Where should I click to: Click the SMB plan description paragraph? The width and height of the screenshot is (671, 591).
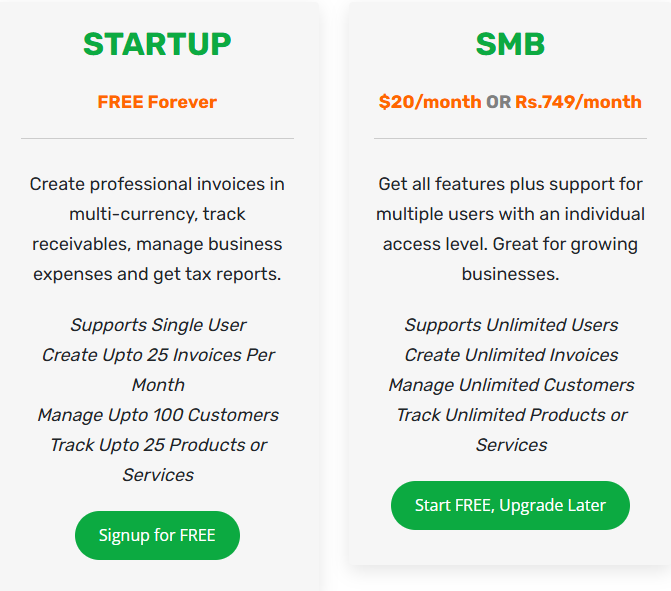[x=510, y=229]
